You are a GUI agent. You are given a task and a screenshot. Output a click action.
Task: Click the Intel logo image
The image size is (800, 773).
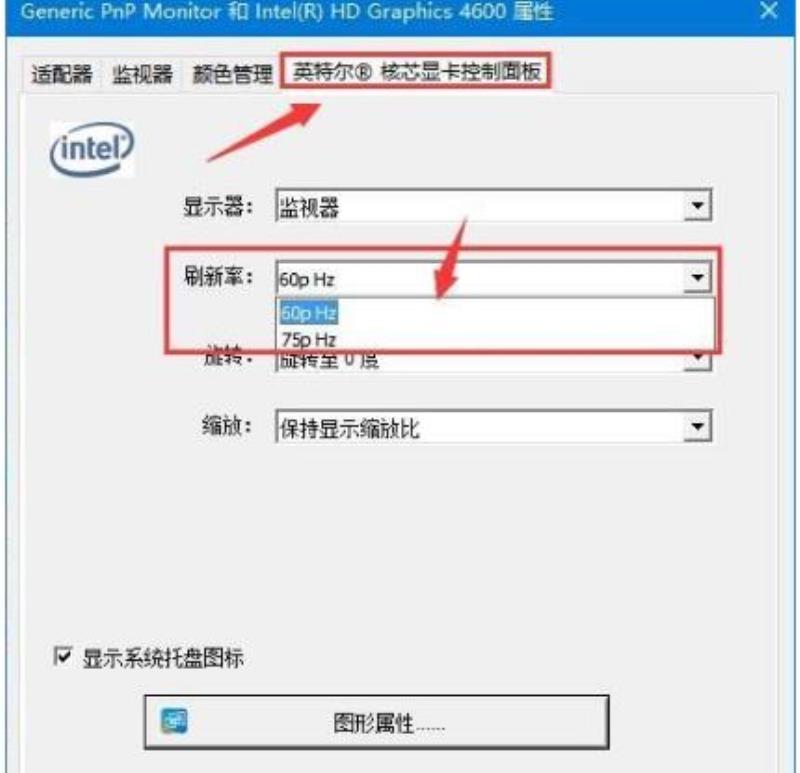[92, 148]
